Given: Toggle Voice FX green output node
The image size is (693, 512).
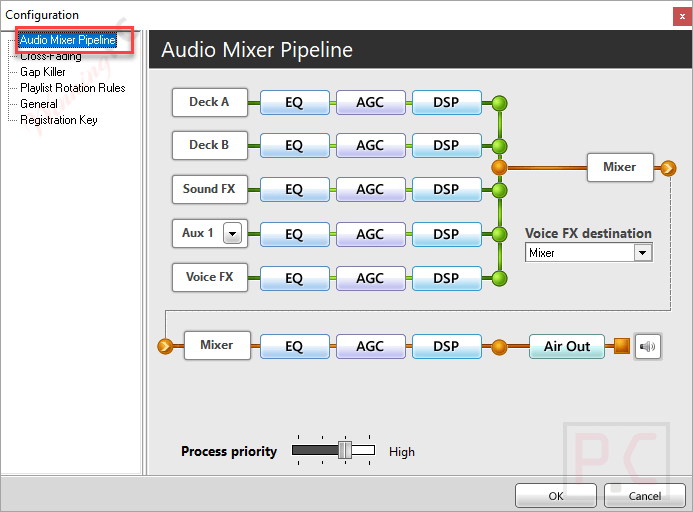Looking at the screenshot, I should pos(499,279).
